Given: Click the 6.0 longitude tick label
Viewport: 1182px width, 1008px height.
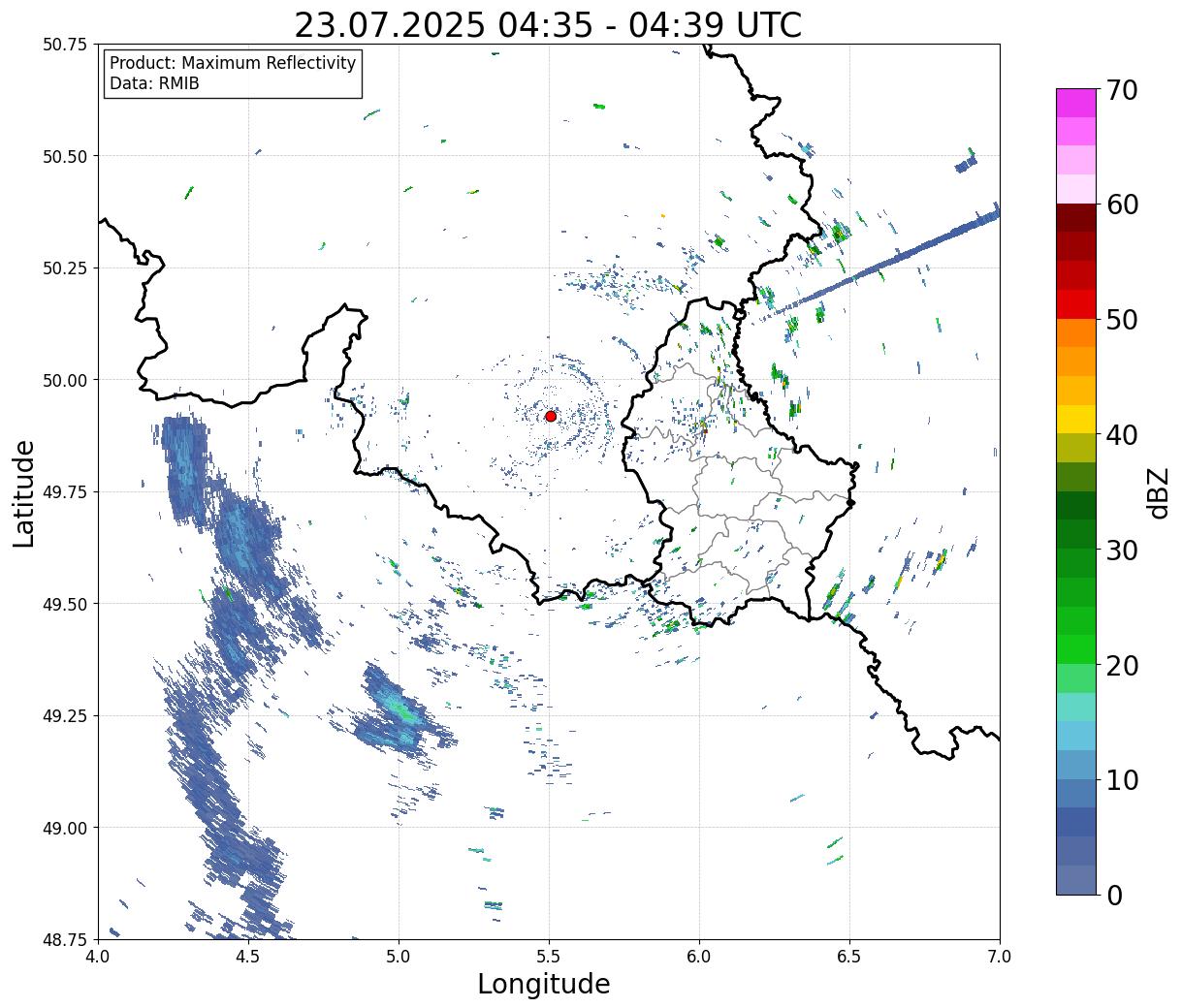Looking at the screenshot, I should [x=699, y=957].
